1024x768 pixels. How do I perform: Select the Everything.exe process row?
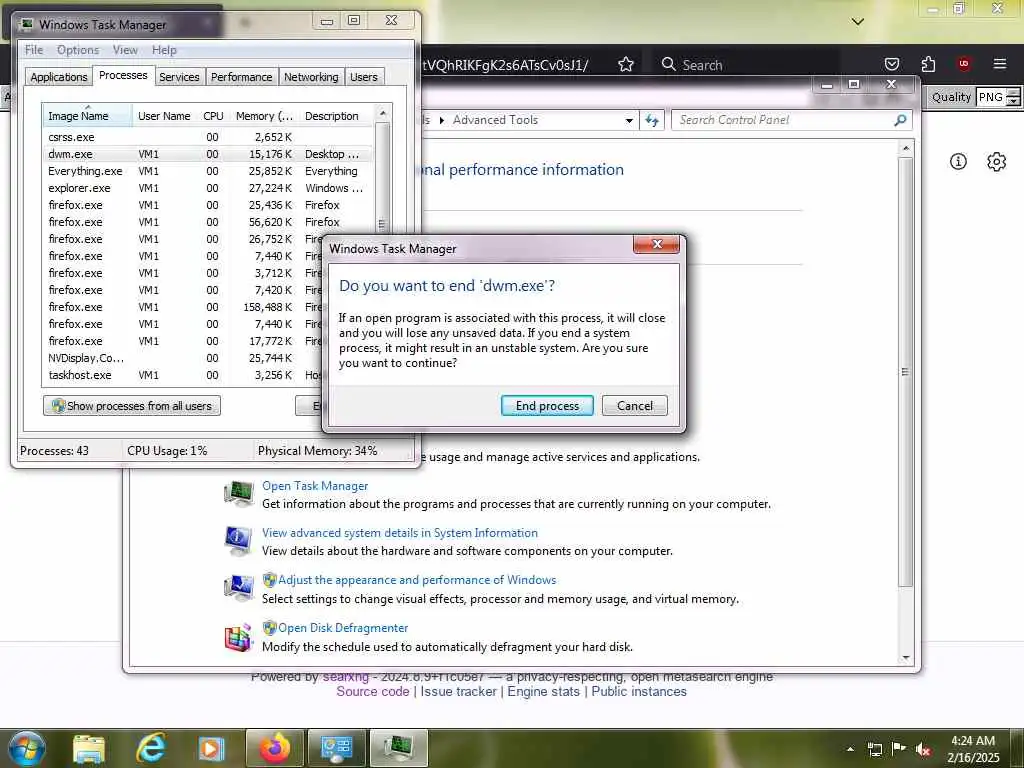(209, 171)
